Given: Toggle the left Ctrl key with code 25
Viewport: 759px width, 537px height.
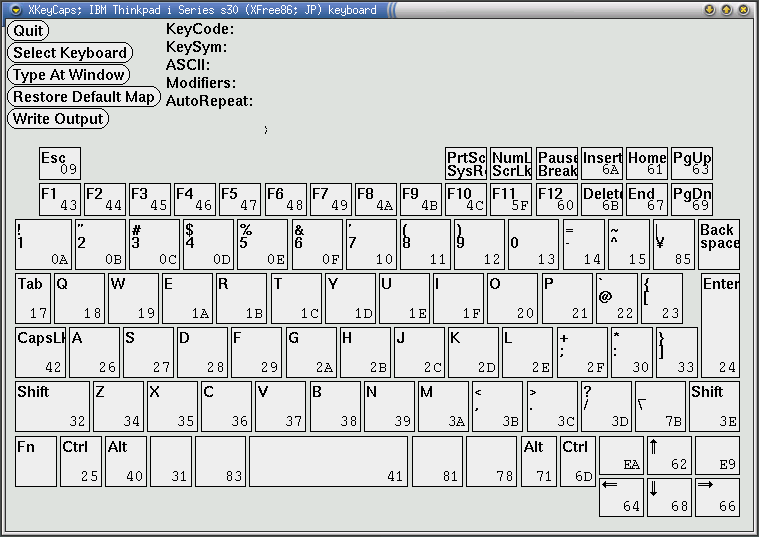Looking at the screenshot, I should coord(81,461).
